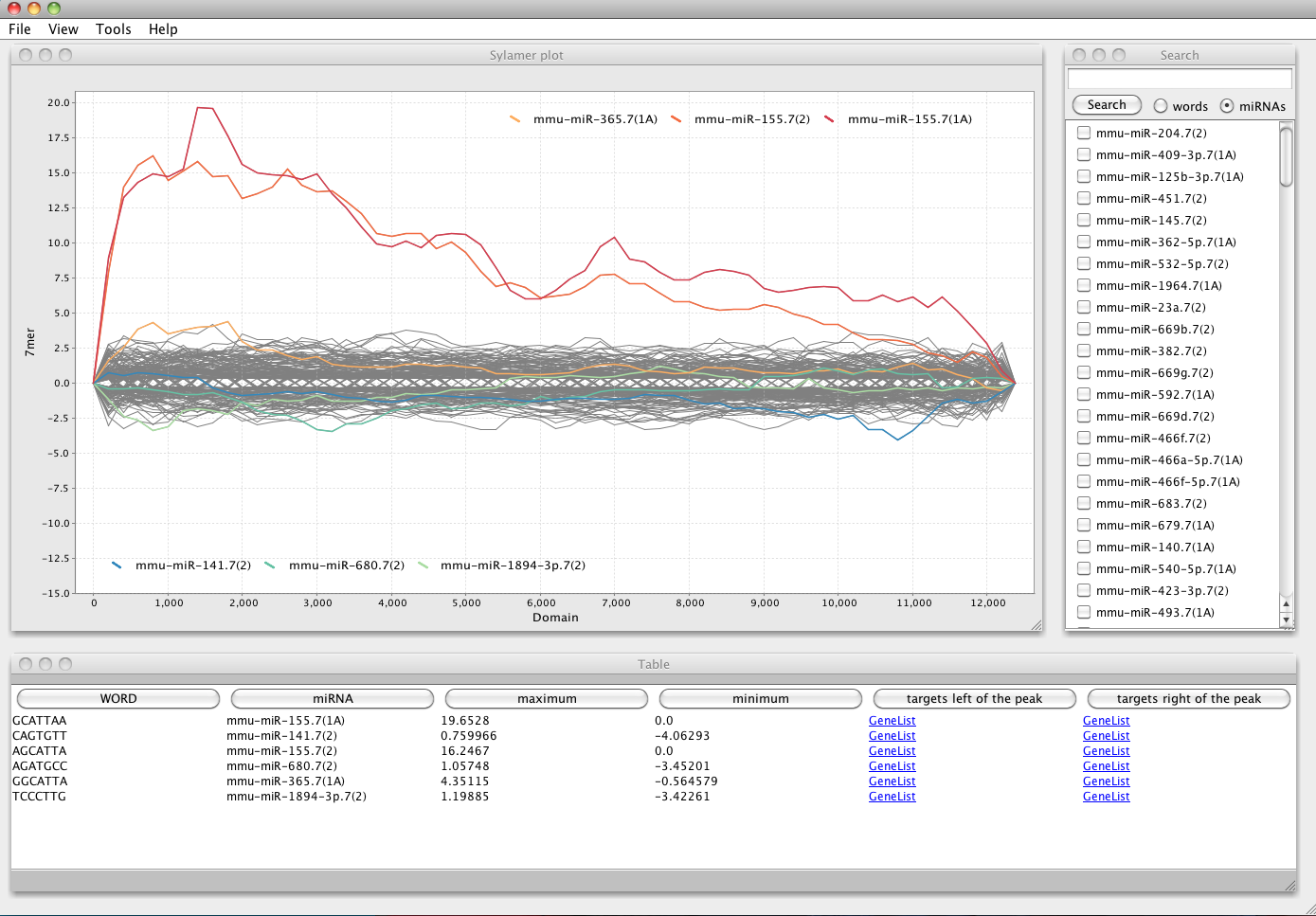This screenshot has height=916, width=1316.
Task: Check mmu-miR-423-3p.7(2) checkbox
Action: point(1084,590)
